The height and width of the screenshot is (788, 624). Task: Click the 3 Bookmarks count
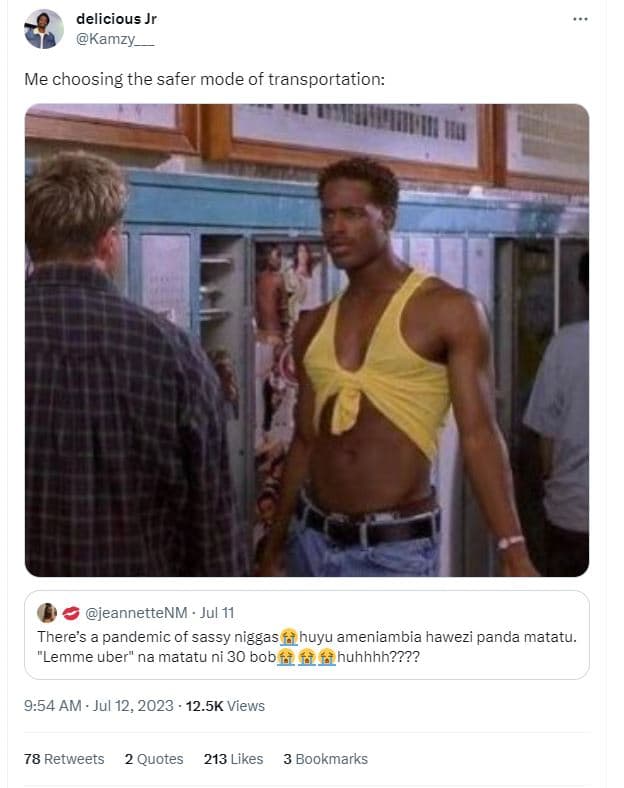326,759
